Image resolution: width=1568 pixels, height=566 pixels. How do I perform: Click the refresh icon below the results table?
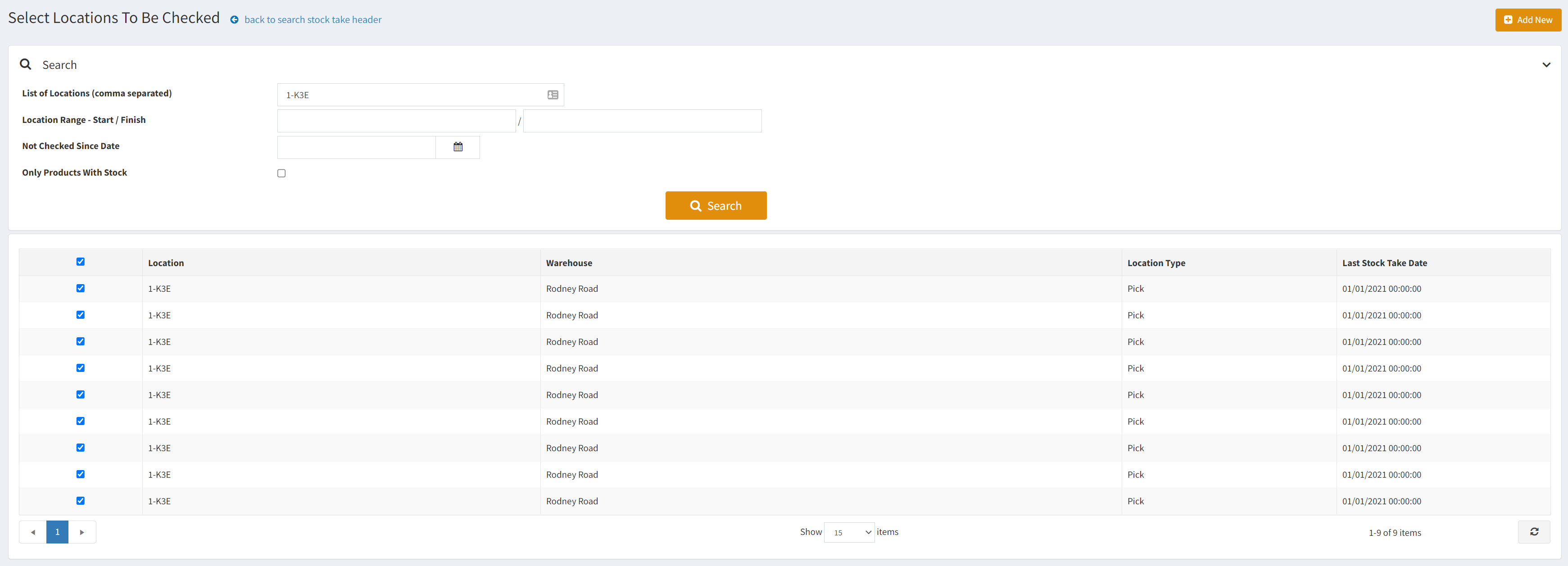(1535, 531)
